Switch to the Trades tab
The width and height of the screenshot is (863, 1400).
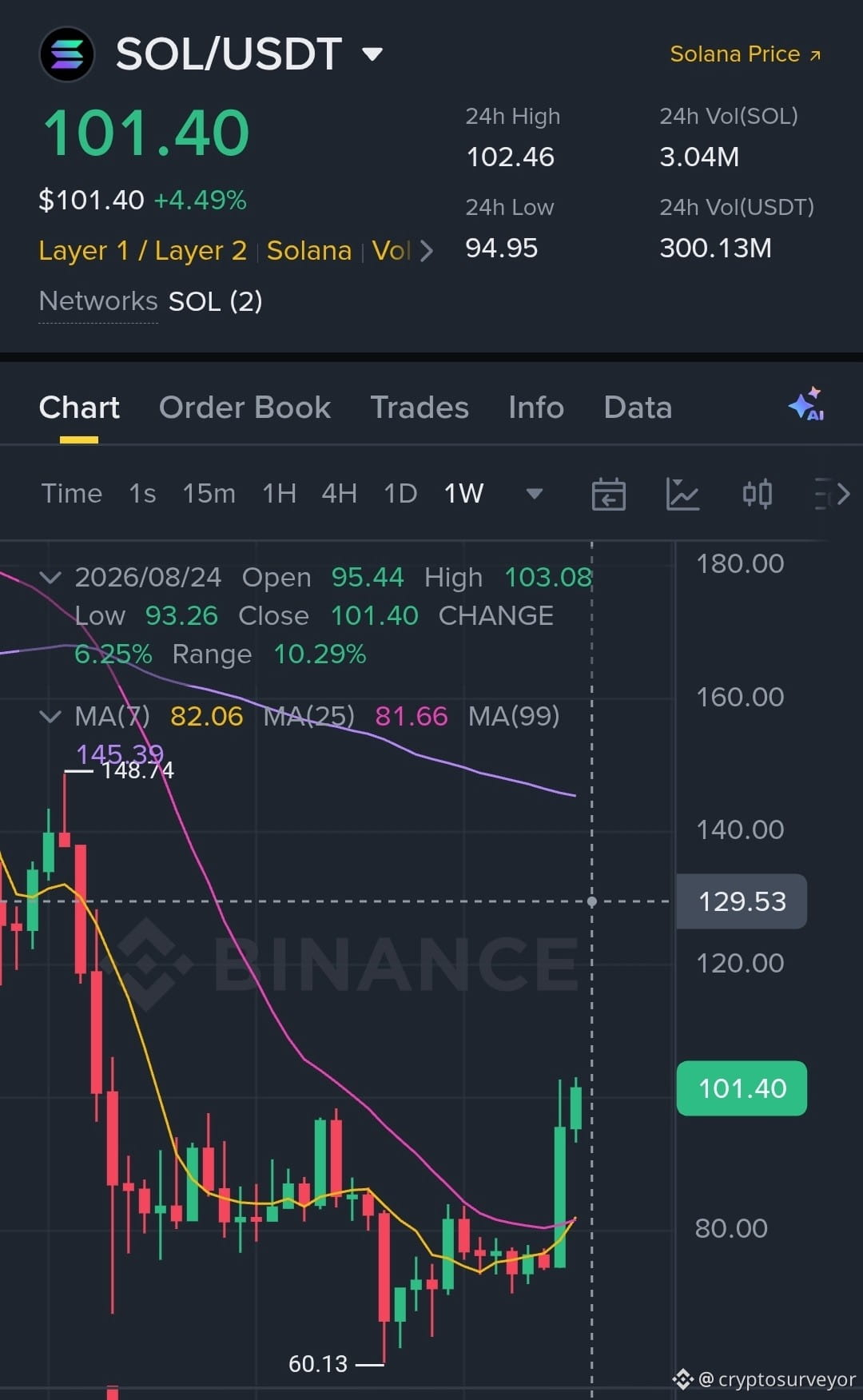coord(420,408)
